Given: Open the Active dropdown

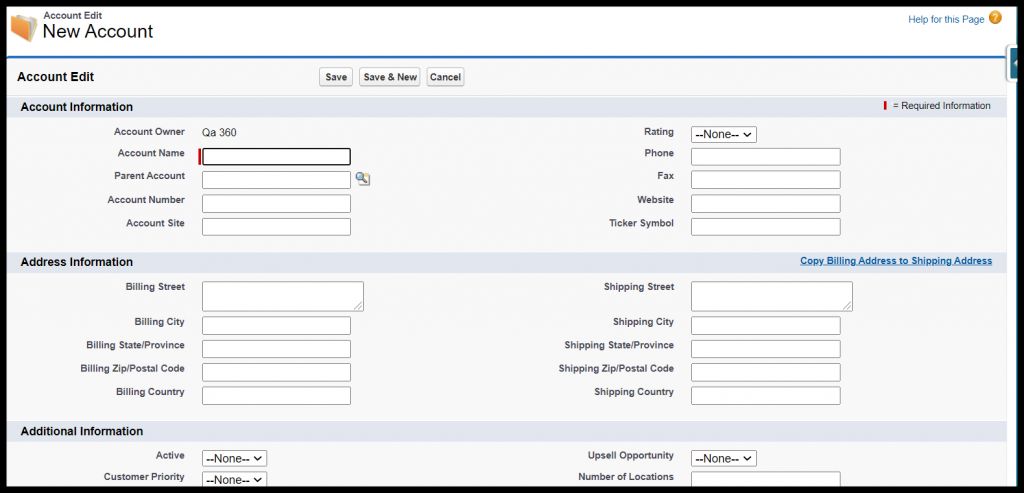Looking at the screenshot, I should click(234, 458).
